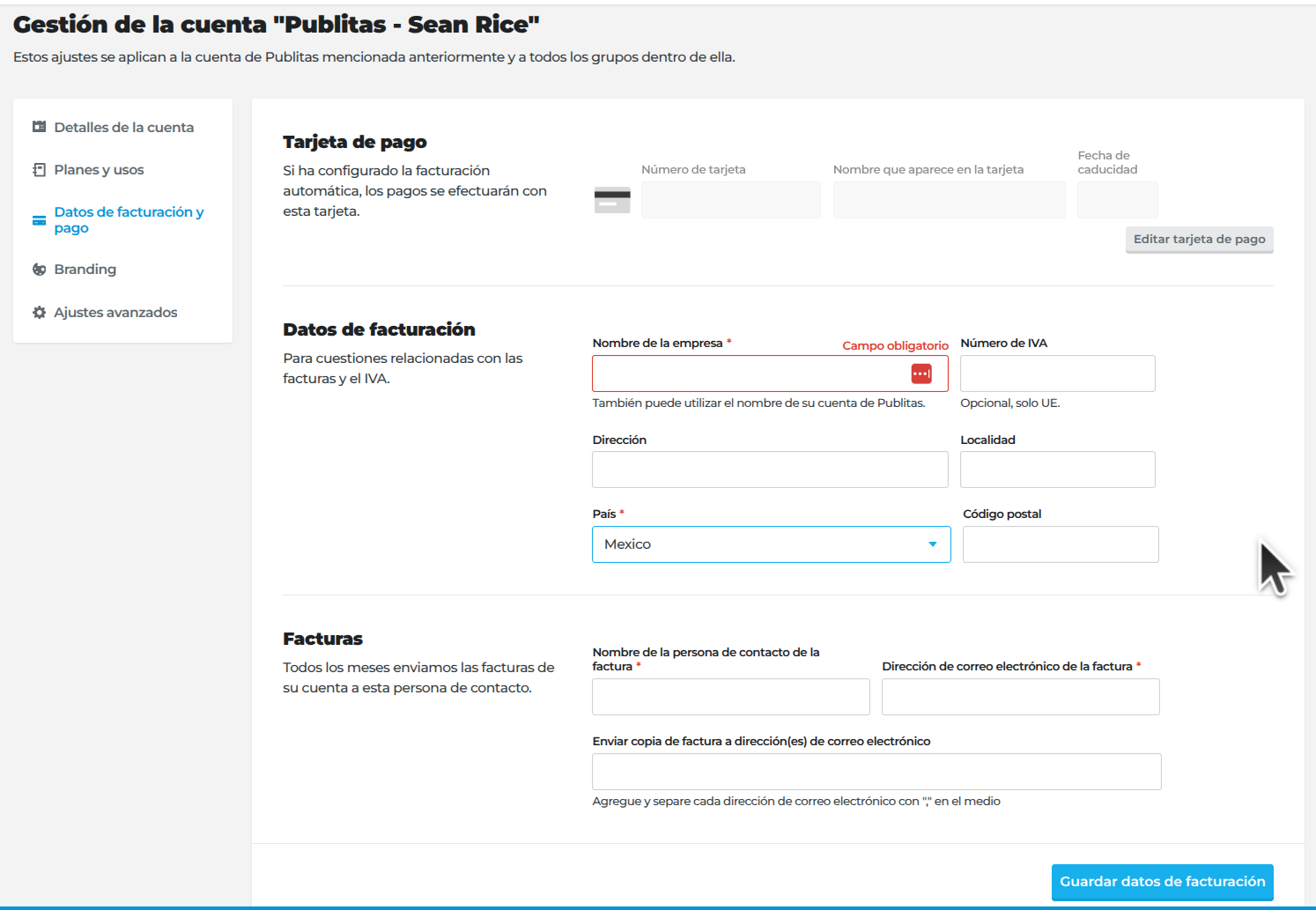Click the Enviar copia de factura field
Viewport: 1316px width, 910px height.
[876, 772]
